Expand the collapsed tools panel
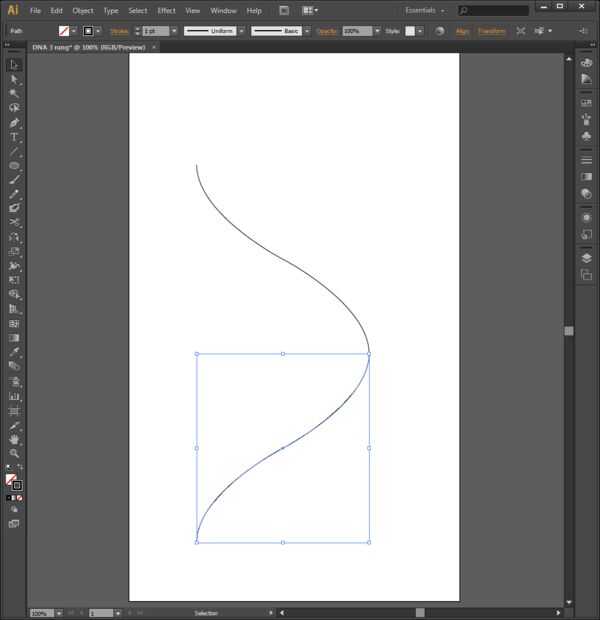600x620 pixels. tap(7, 45)
